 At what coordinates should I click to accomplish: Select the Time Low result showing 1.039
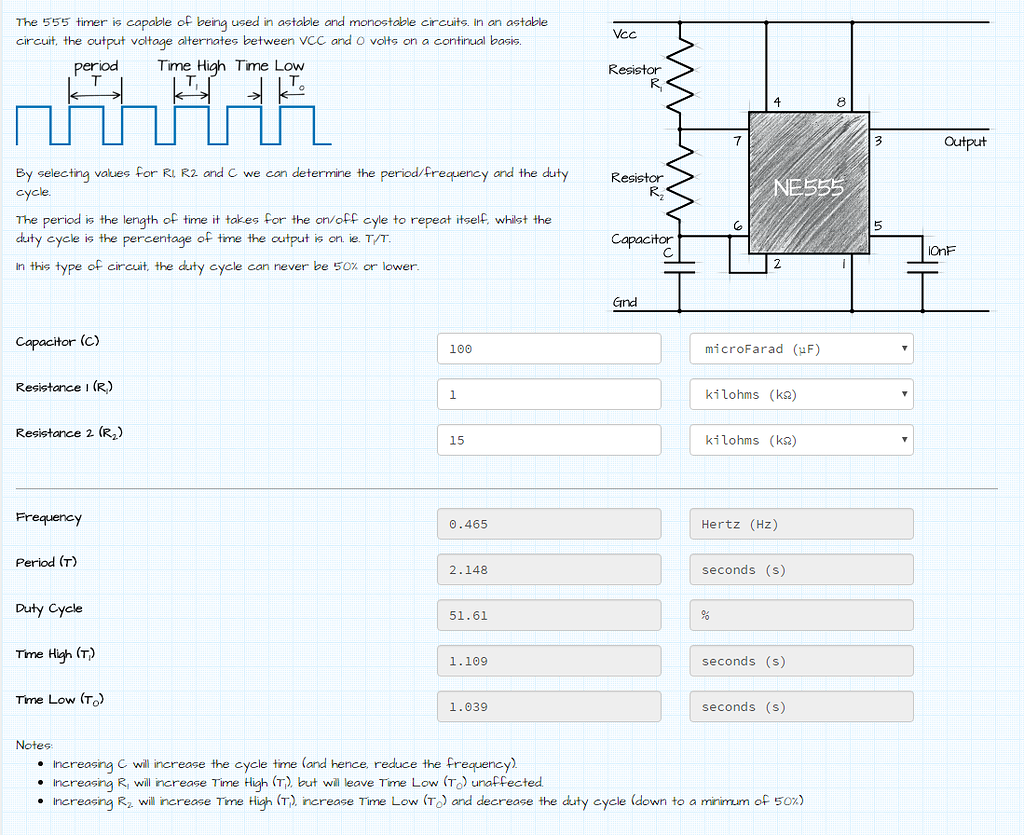(548, 706)
